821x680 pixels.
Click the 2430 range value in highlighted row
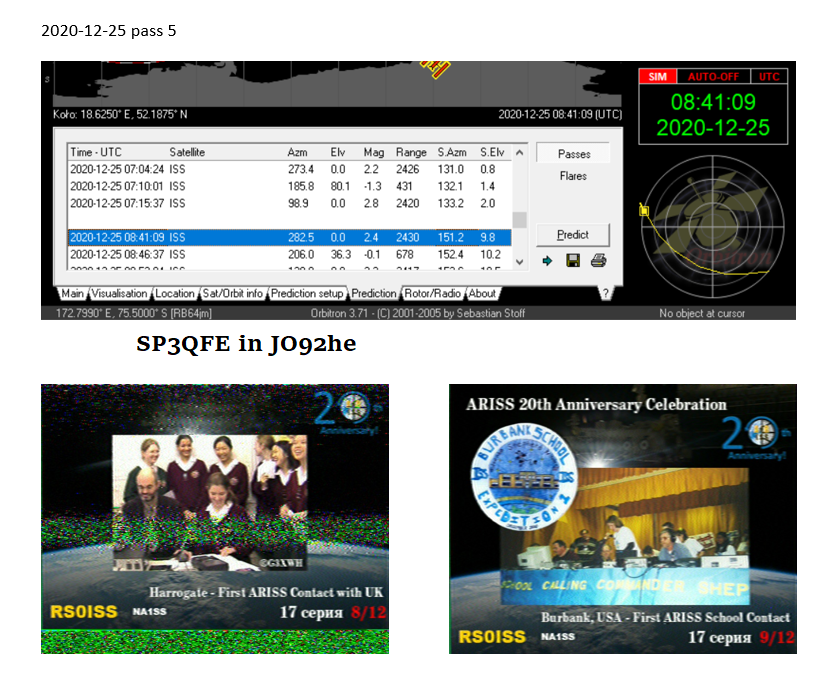point(407,237)
